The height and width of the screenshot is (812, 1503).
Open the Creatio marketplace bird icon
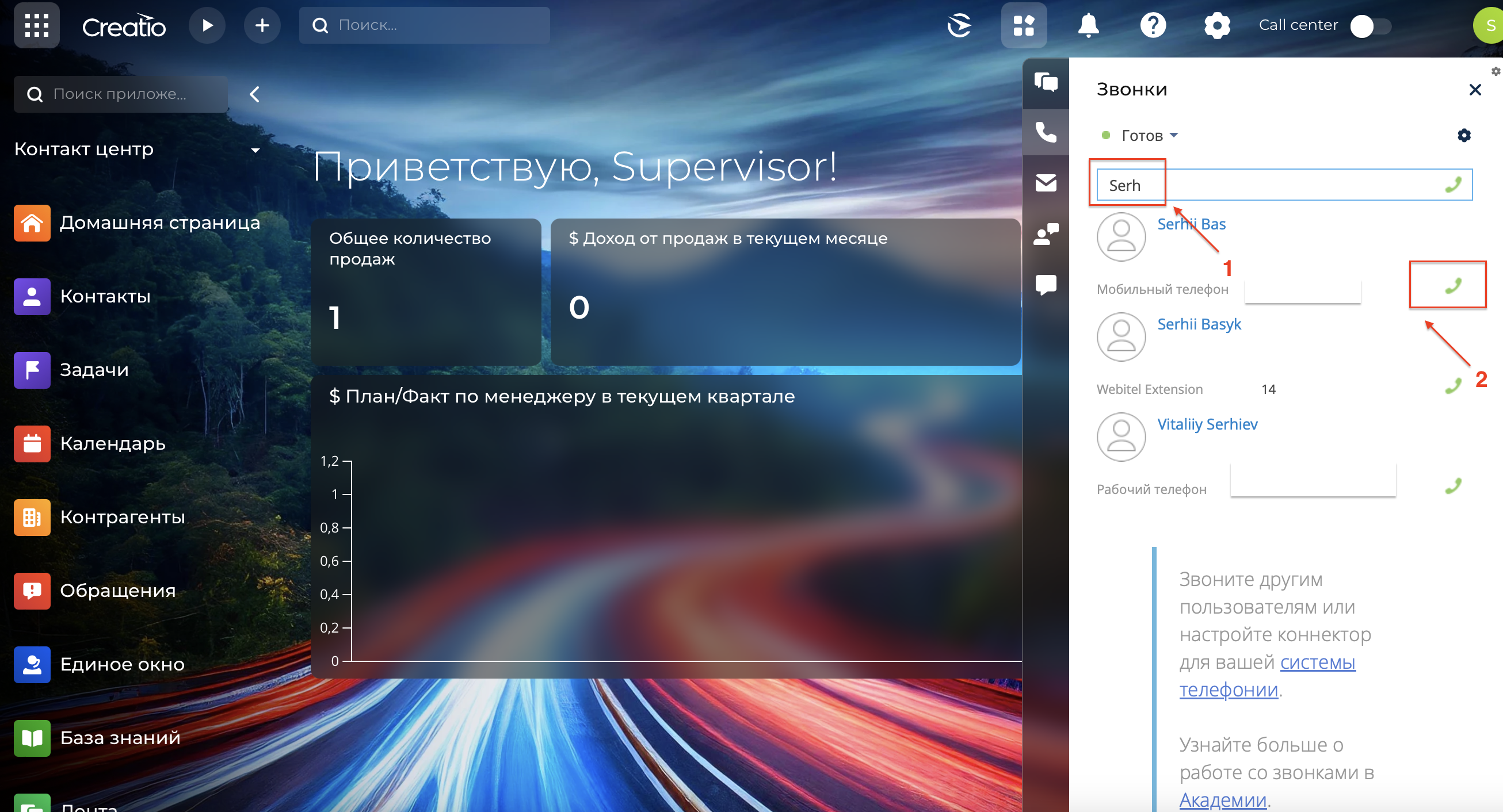[x=959, y=25]
